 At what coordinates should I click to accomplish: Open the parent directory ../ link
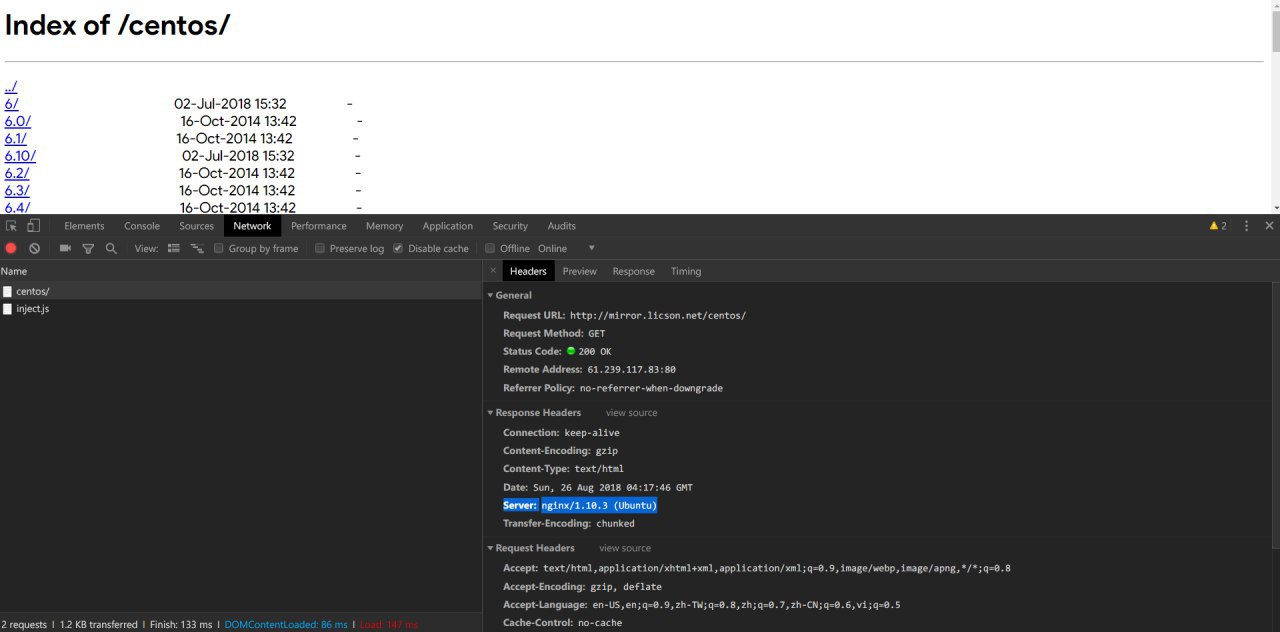tap(11, 86)
